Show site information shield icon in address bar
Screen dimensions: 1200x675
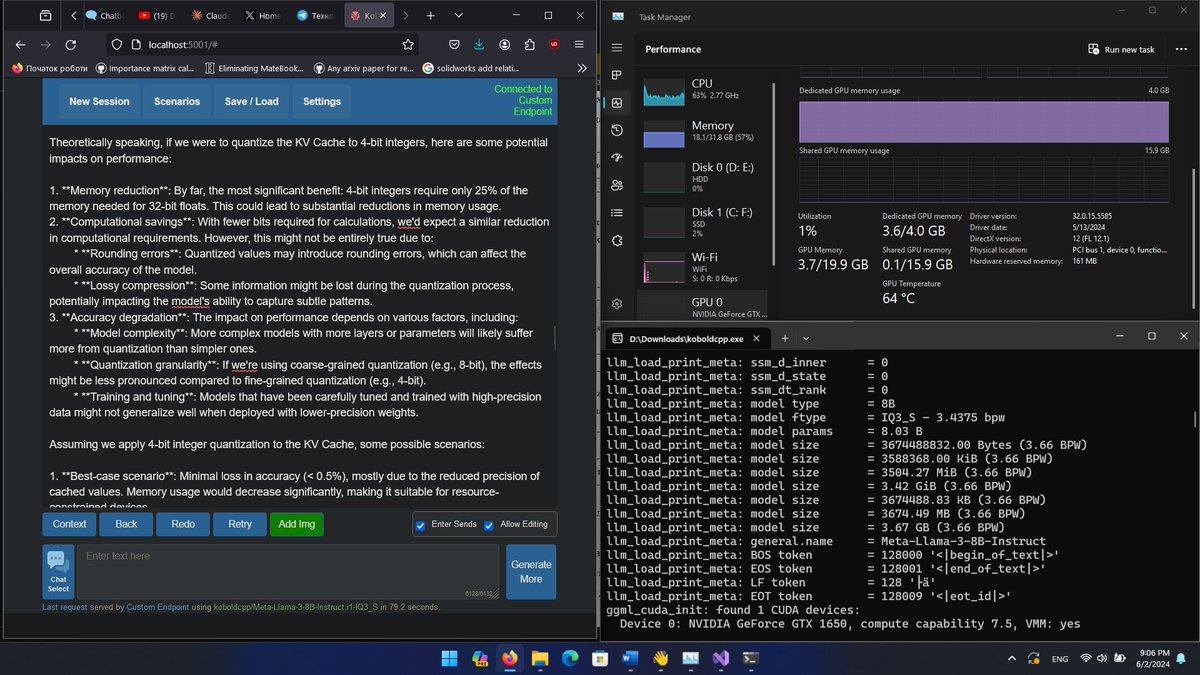point(117,45)
